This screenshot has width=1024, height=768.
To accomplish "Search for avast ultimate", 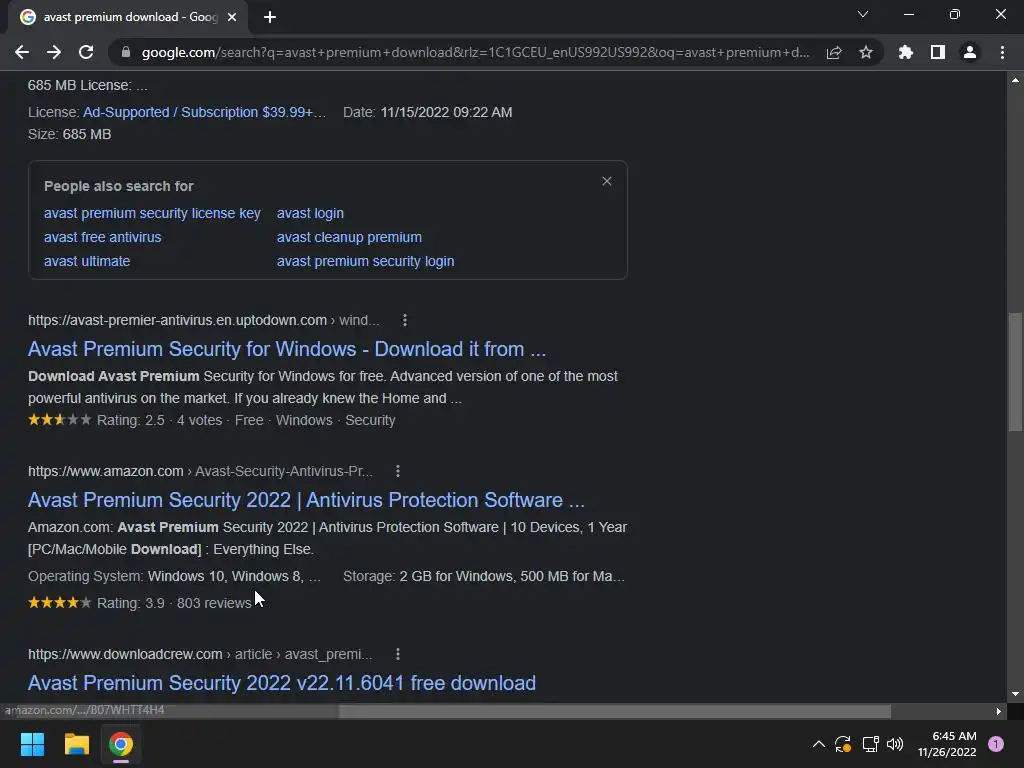I will 87,261.
